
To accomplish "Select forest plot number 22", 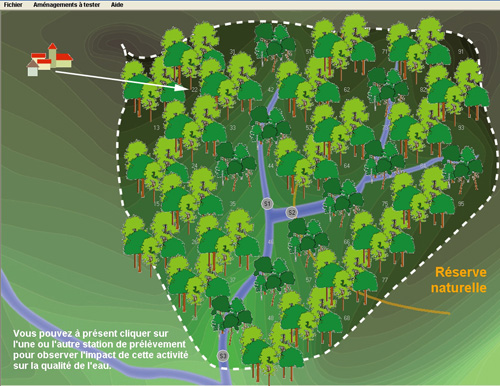I will (194, 89).
